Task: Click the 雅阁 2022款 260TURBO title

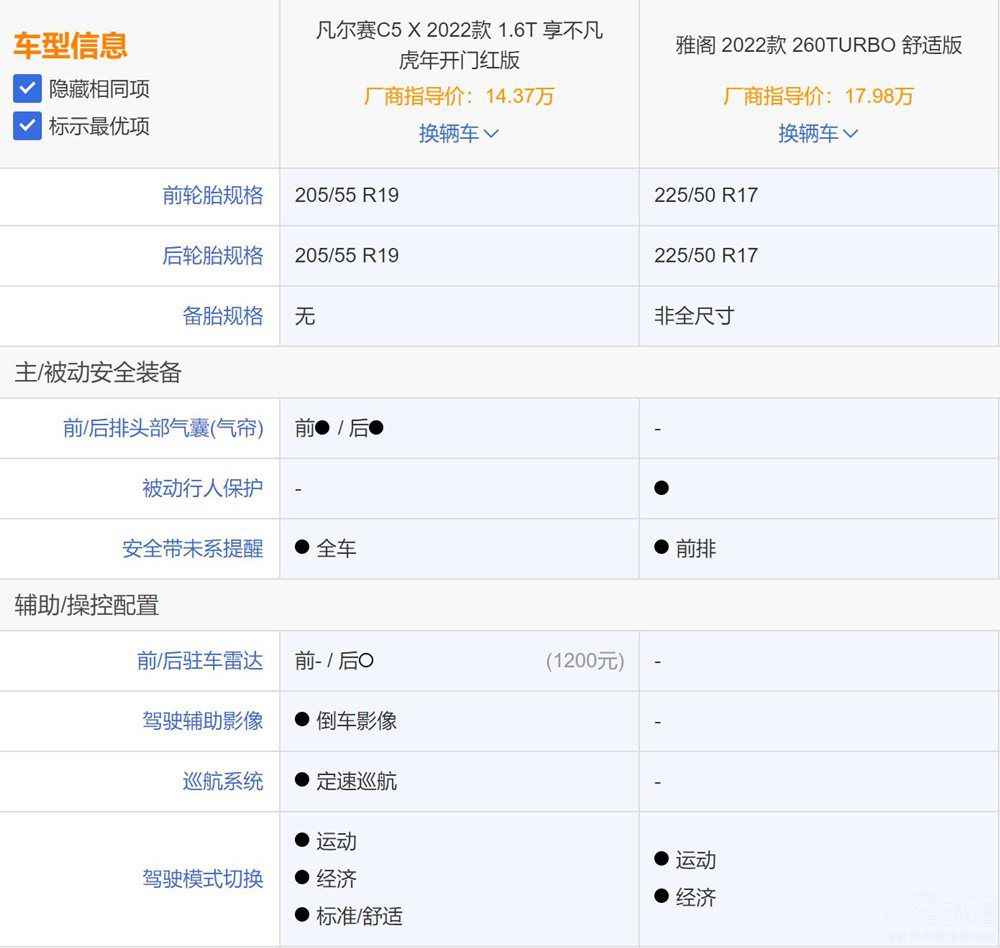Action: (818, 46)
